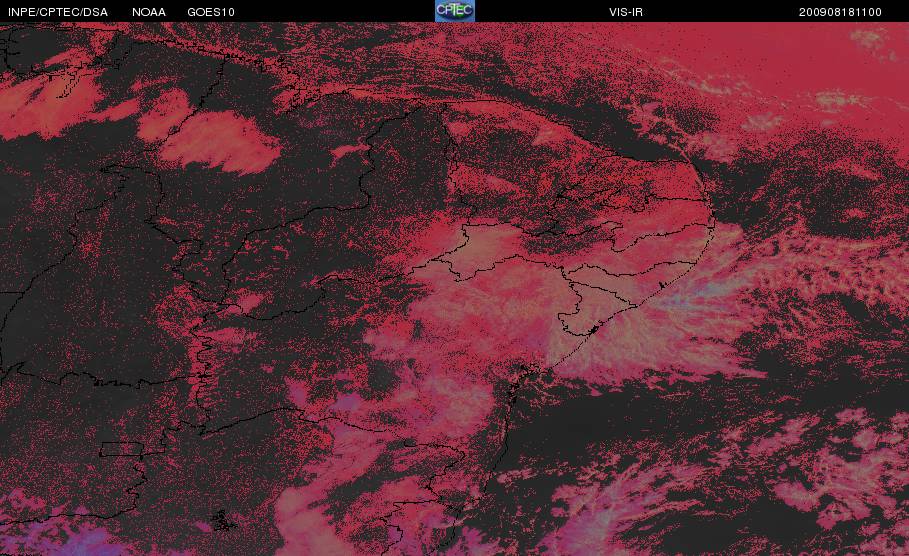
Task: Click the NOAA label in header
Action: click(148, 12)
